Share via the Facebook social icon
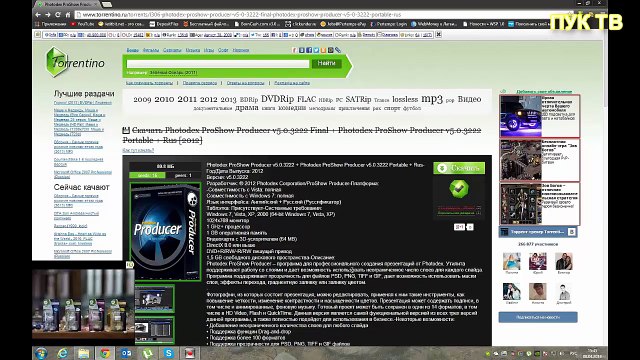The width and height of the screenshot is (640, 360). [309, 50]
